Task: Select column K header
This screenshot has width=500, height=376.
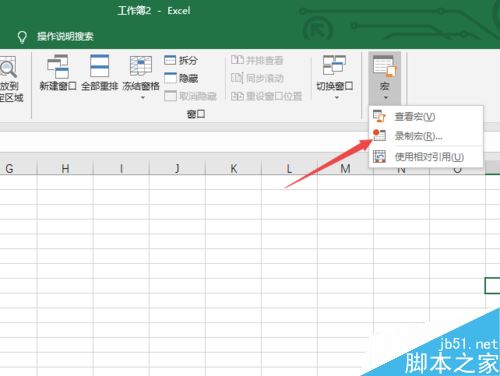Action: click(x=234, y=168)
